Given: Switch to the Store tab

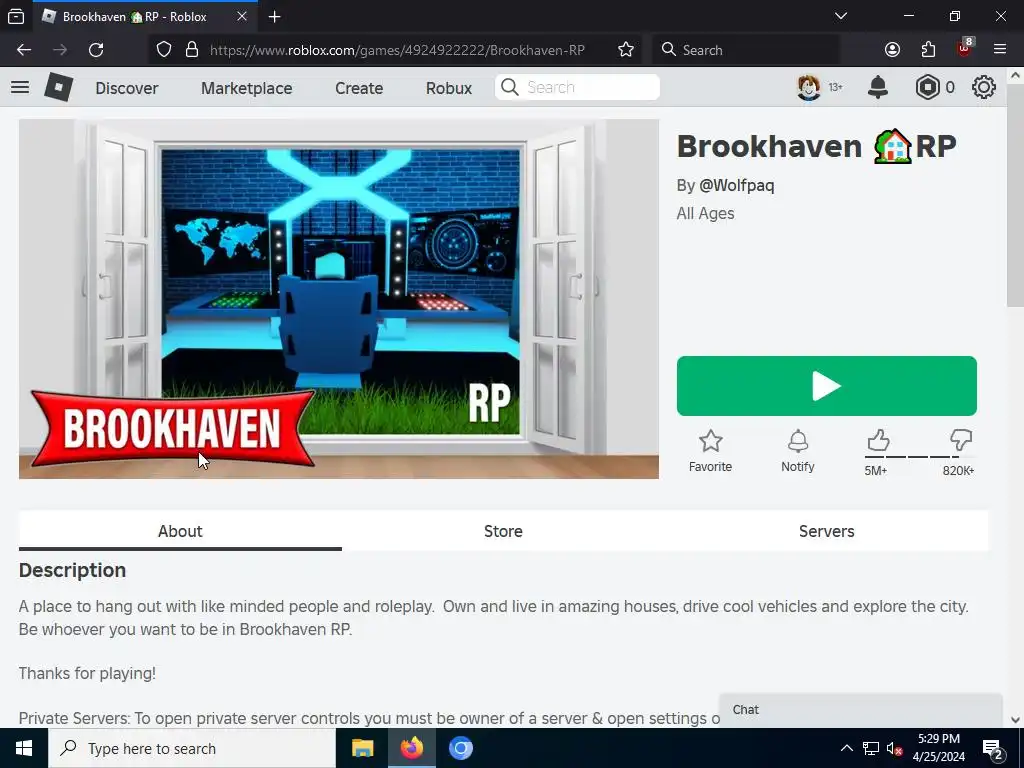Looking at the screenshot, I should [503, 531].
